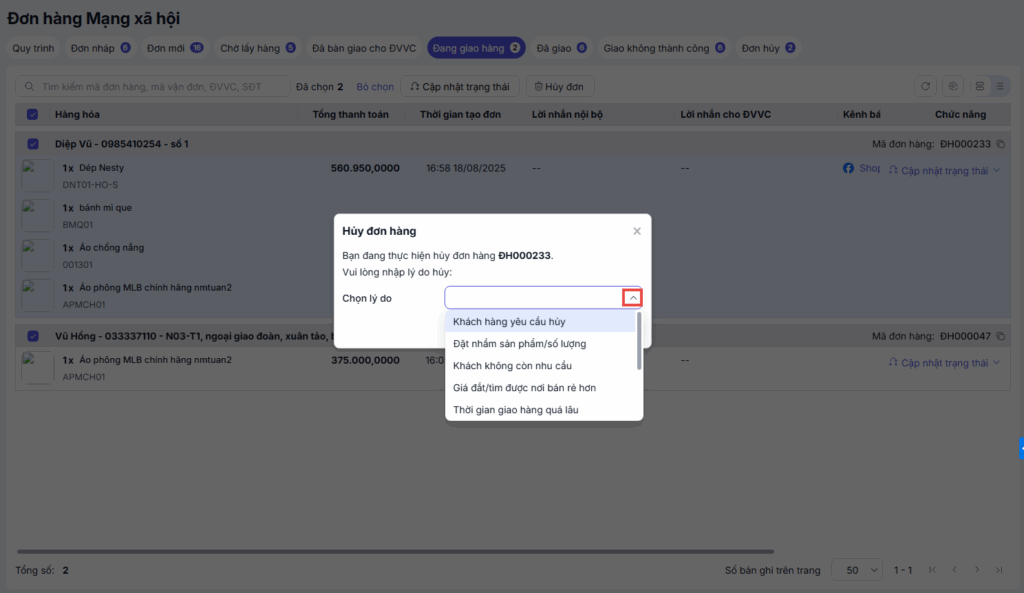
Task: Click the Lời nhắn cho ĐVVC header
Action: pyautogui.click(x=726, y=114)
